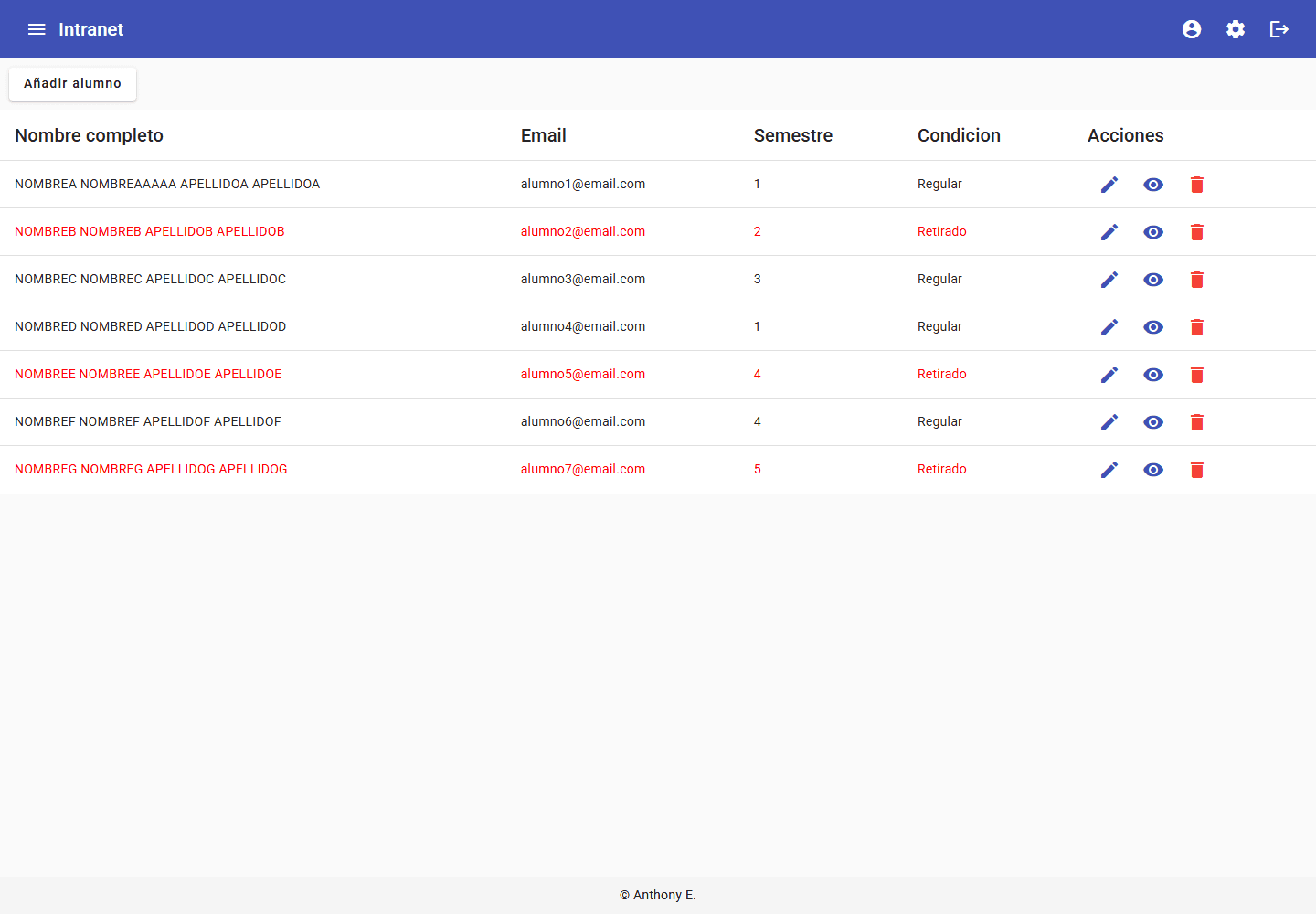Viewport: 1316px width, 914px height.
Task: Click the Añadir alumno button
Action: pos(72,83)
